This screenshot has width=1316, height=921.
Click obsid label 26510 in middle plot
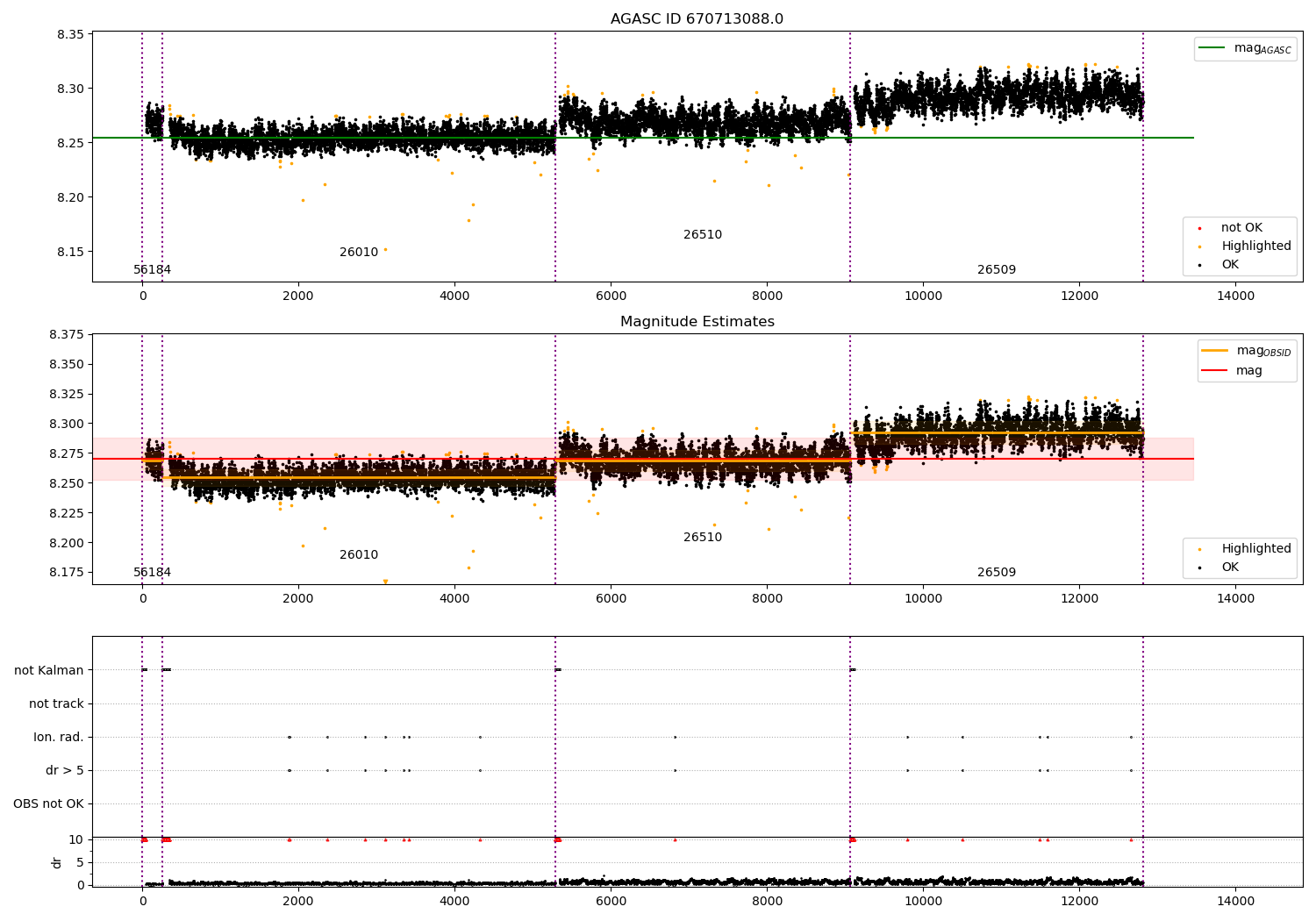(x=703, y=538)
